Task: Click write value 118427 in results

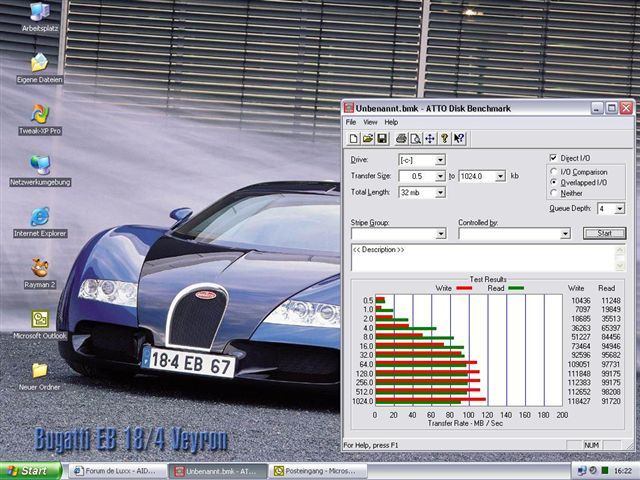Action: [579, 401]
